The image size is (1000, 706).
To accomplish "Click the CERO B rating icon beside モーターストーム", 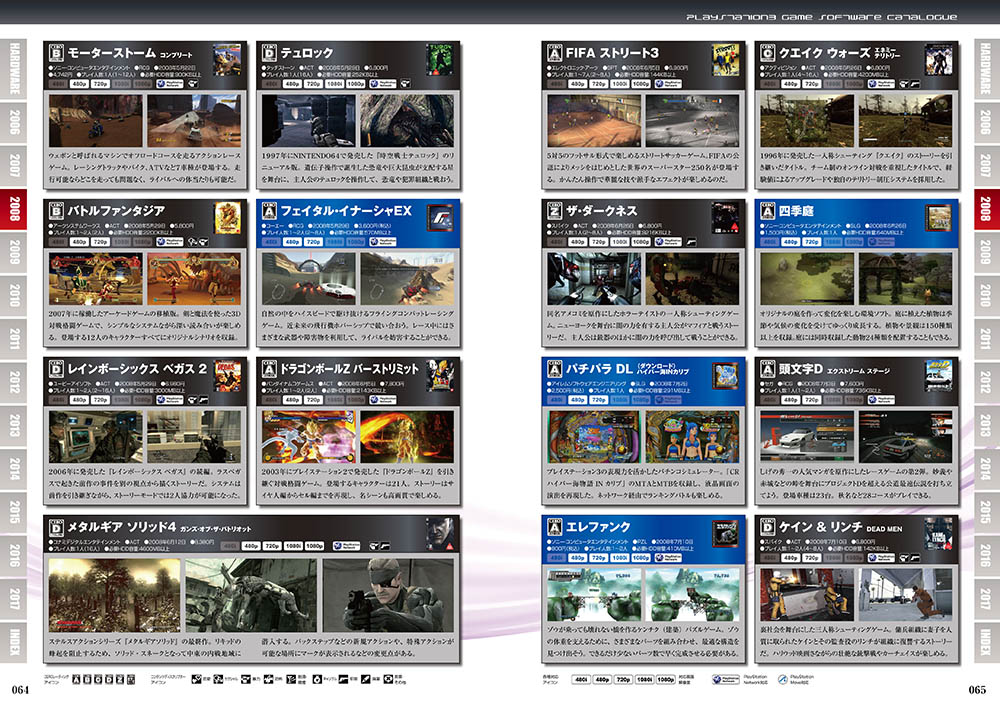I will pos(55,52).
